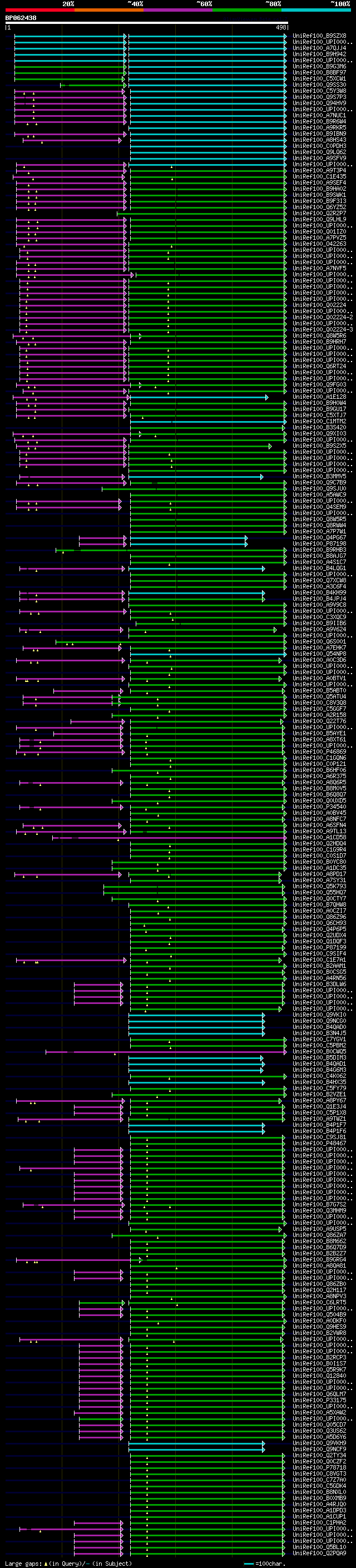Select hit label UniRef100_C1E435
This screenshot has width=356, height=1568.
[319, 176]
